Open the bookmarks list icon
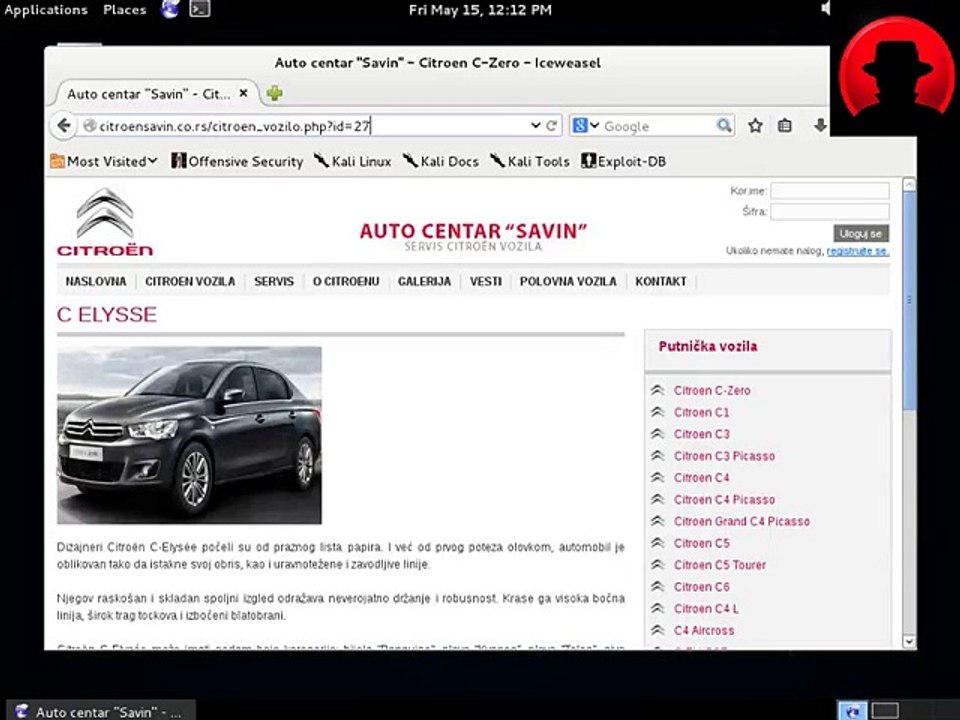 click(x=784, y=126)
